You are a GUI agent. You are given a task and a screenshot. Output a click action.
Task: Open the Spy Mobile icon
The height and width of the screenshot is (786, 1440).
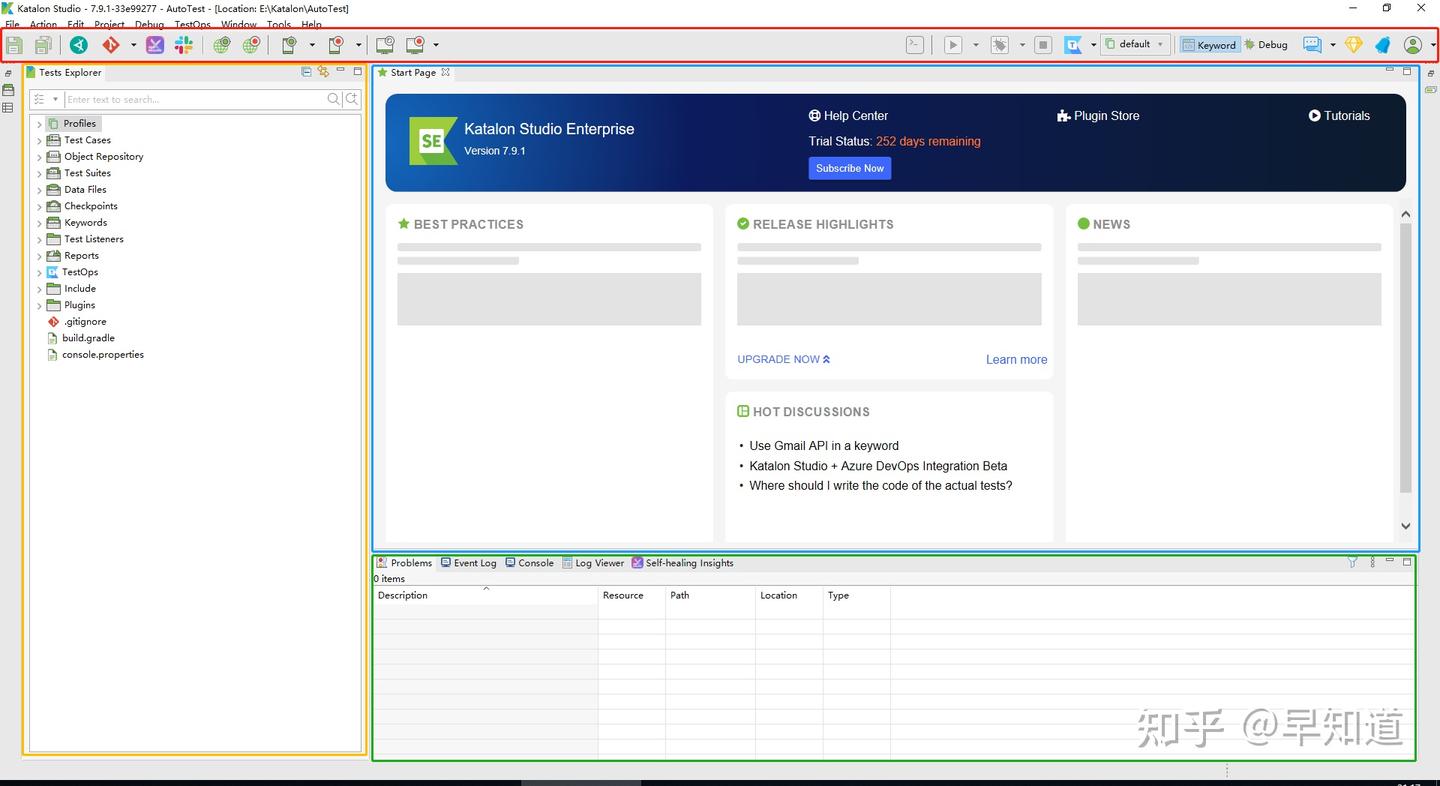coord(289,45)
